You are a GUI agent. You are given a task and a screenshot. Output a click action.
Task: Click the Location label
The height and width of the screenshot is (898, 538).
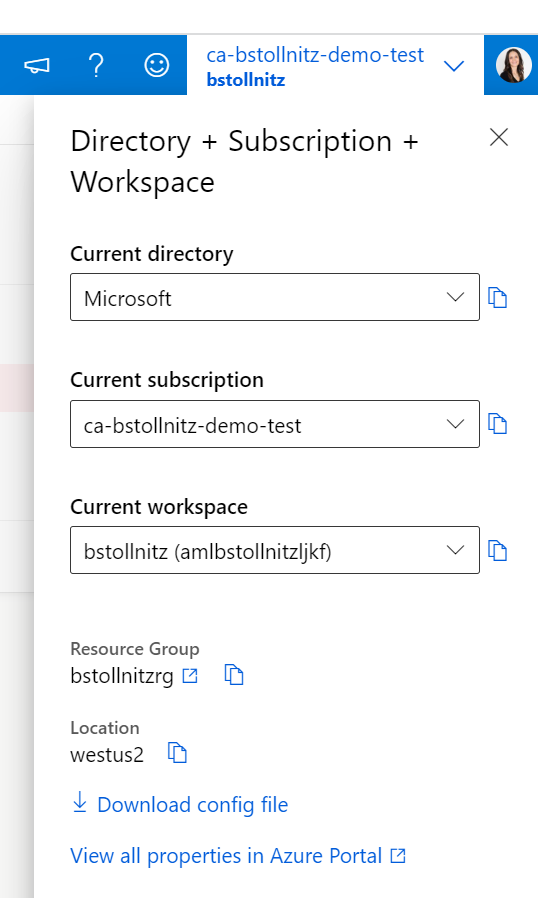click(105, 727)
